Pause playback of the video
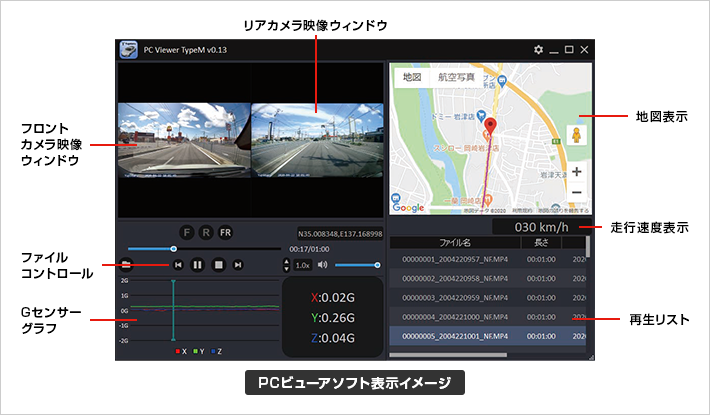Image resolution: width=710 pixels, height=415 pixels. [x=197, y=265]
